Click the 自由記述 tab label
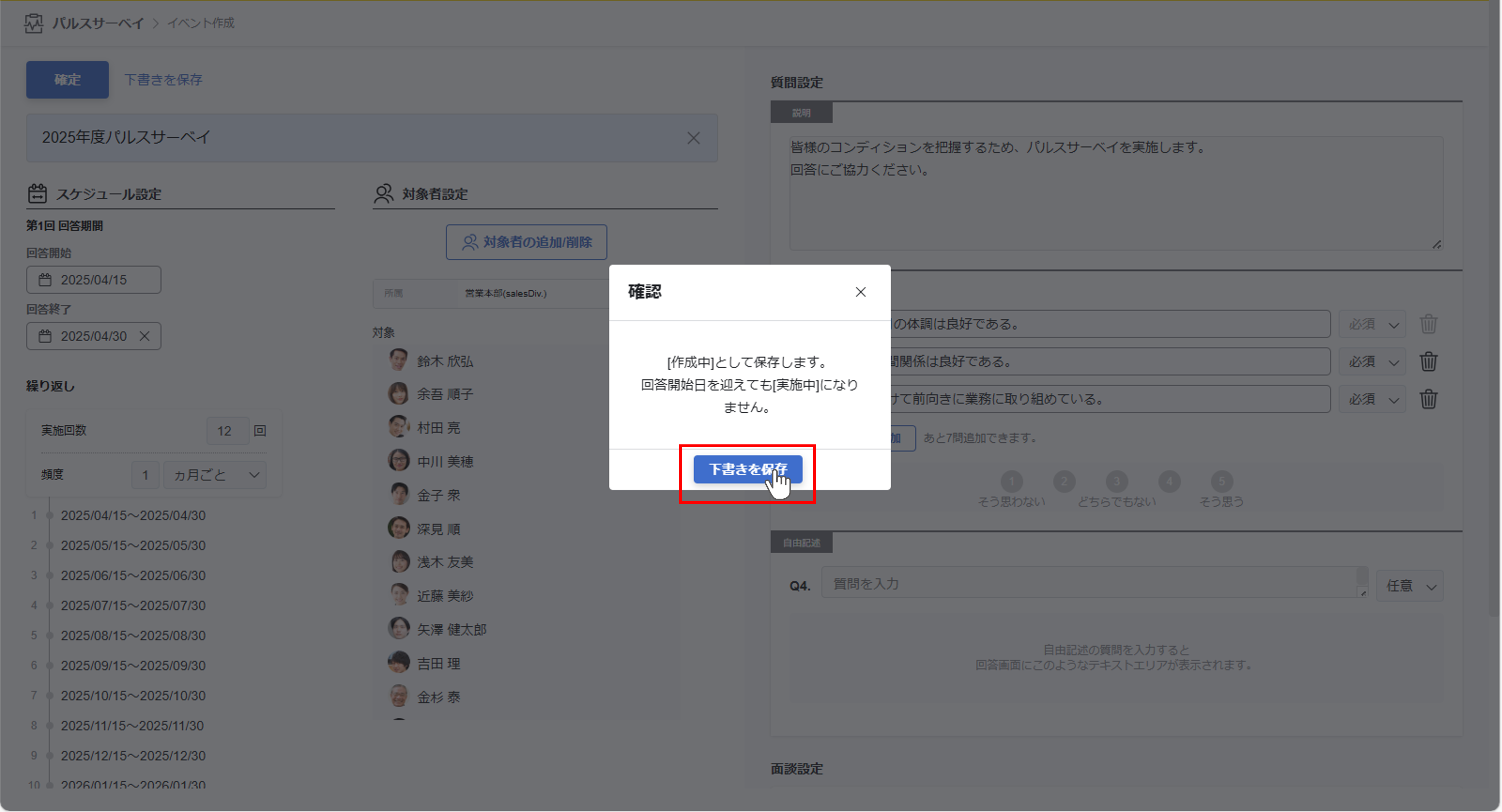This screenshot has width=1502, height=812. [801, 543]
